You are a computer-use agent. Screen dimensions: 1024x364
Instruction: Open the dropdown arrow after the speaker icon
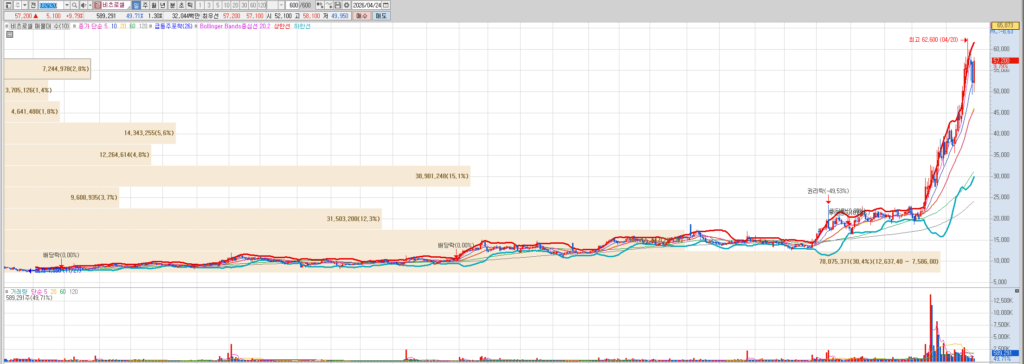pos(89,5)
